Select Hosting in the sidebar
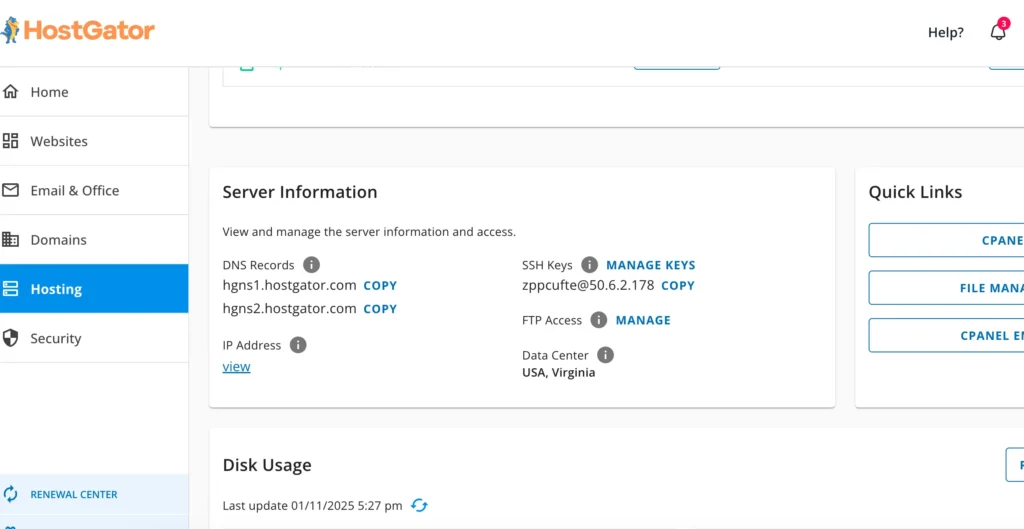The image size is (1024, 529). click(56, 289)
